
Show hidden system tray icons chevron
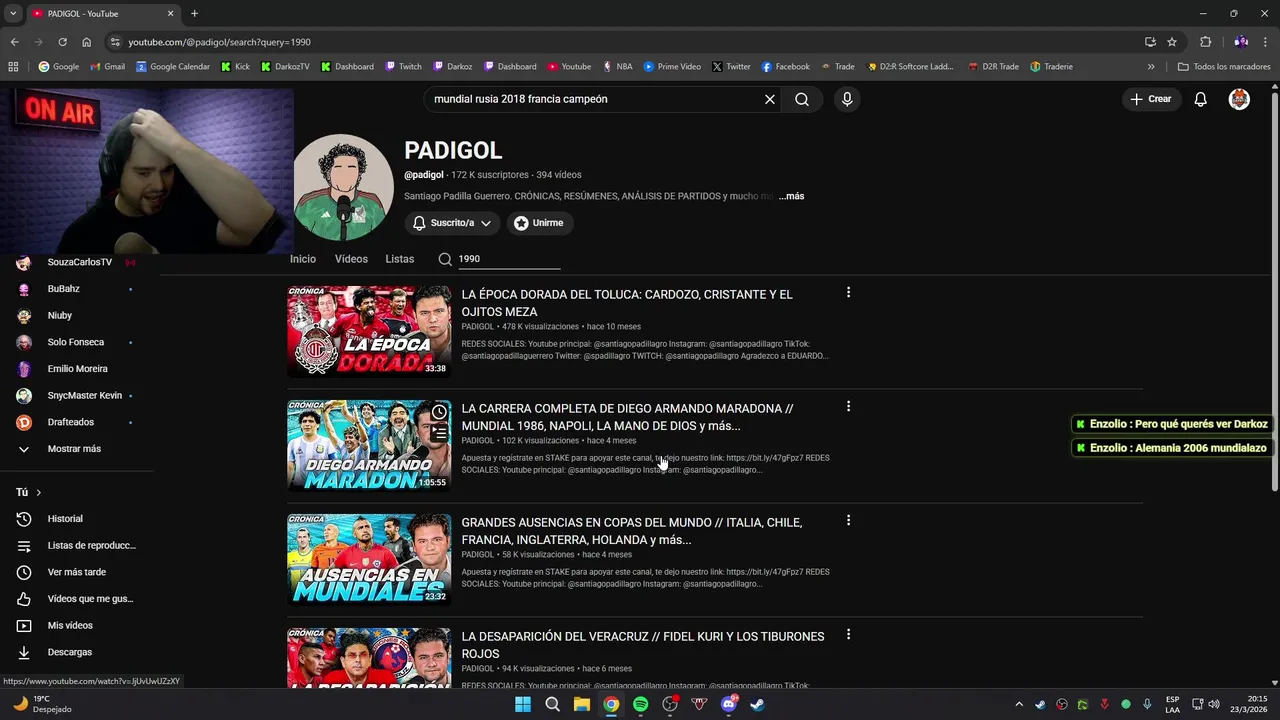tap(1019, 704)
